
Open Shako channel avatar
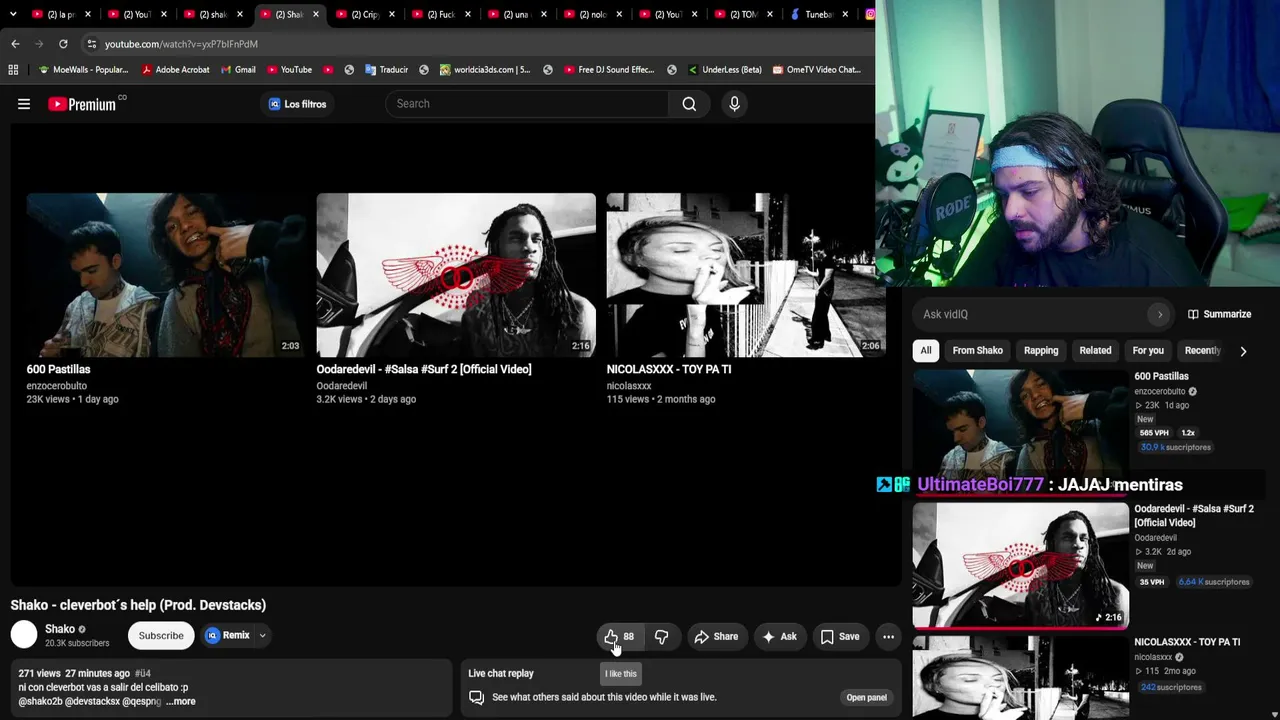(x=24, y=635)
